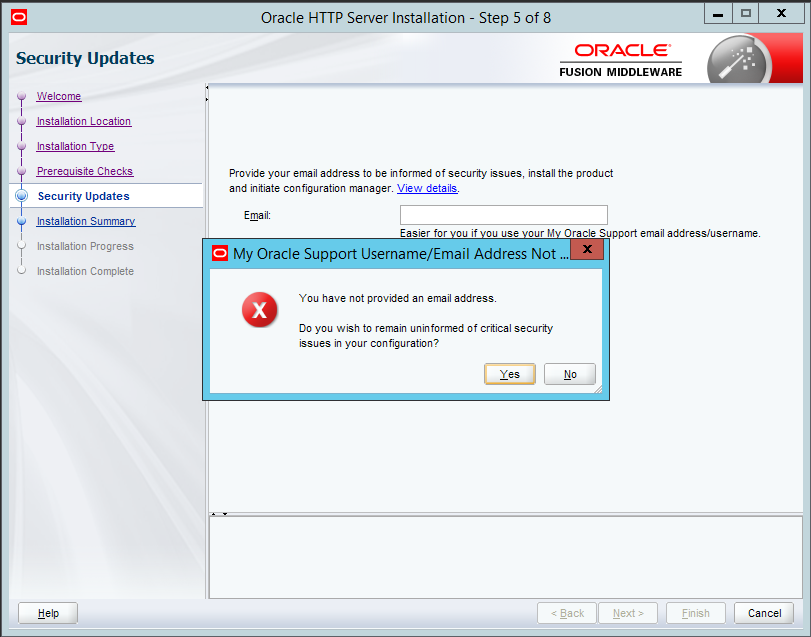Click the Oracle icon in the dialog title

pyautogui.click(x=220, y=254)
